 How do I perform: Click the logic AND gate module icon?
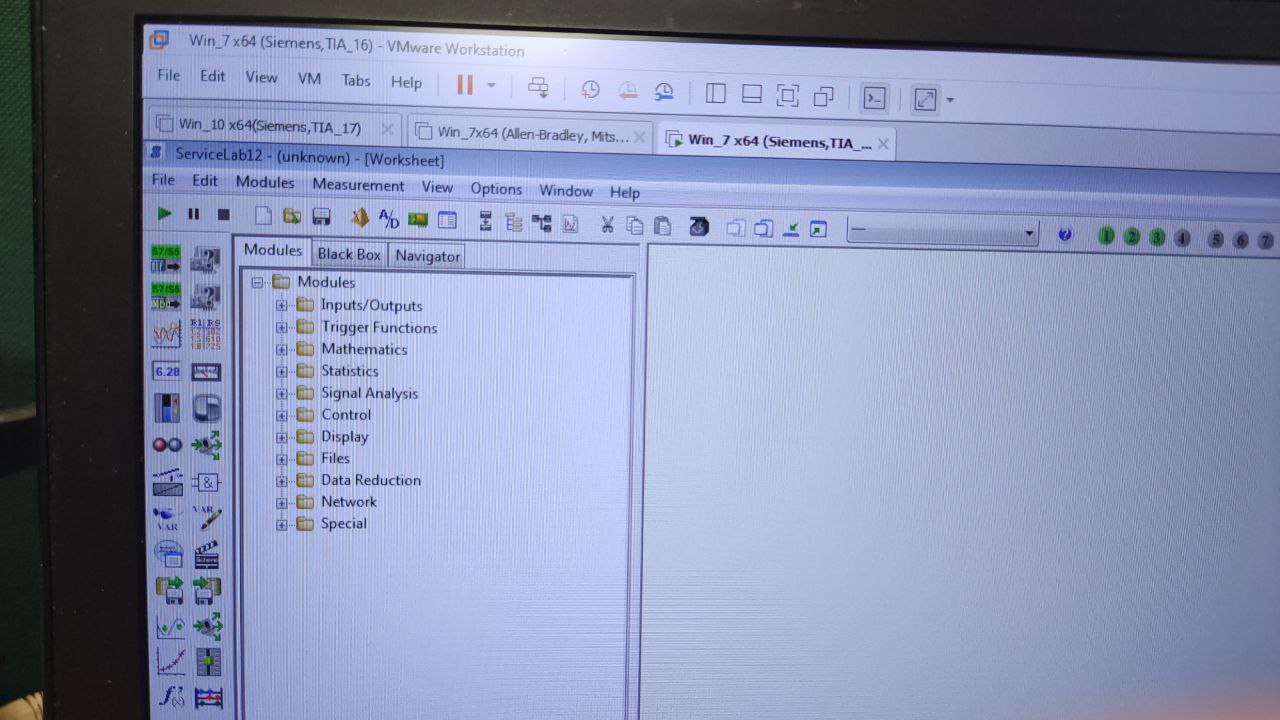[206, 482]
